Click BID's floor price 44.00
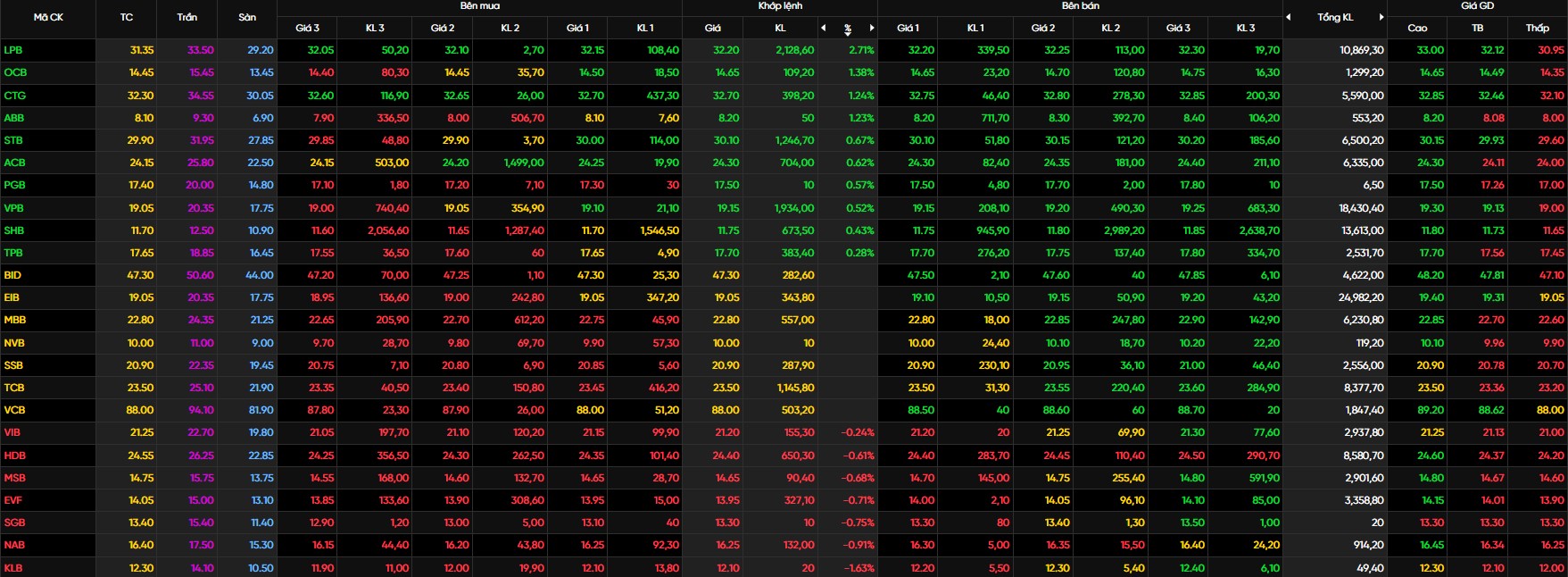 point(260,275)
